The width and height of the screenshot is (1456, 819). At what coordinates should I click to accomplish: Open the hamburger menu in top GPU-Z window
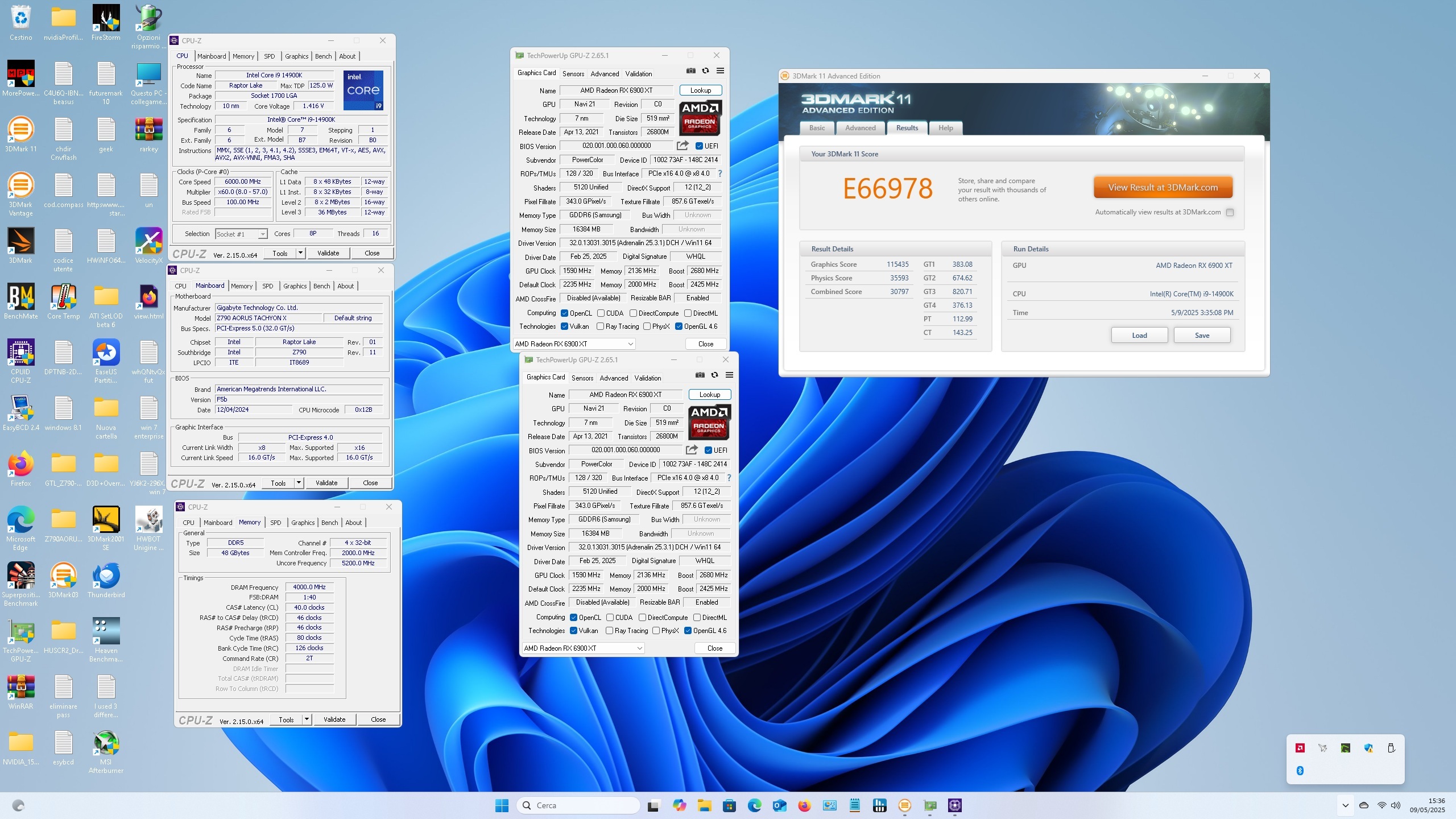pos(720,71)
